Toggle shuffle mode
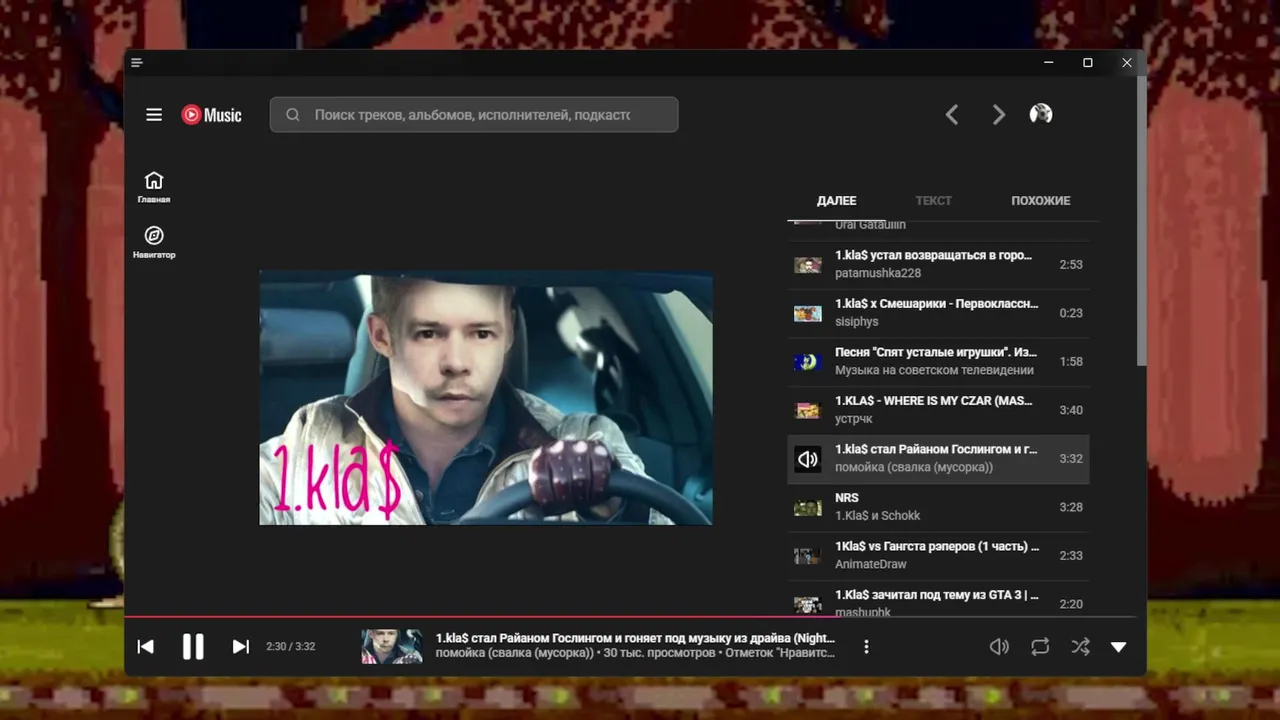 click(x=1080, y=647)
